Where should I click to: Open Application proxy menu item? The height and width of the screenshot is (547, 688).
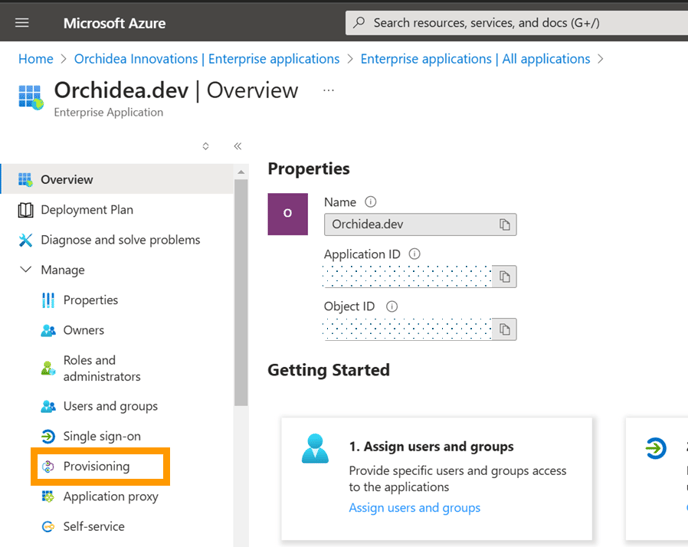pyautogui.click(x=111, y=497)
